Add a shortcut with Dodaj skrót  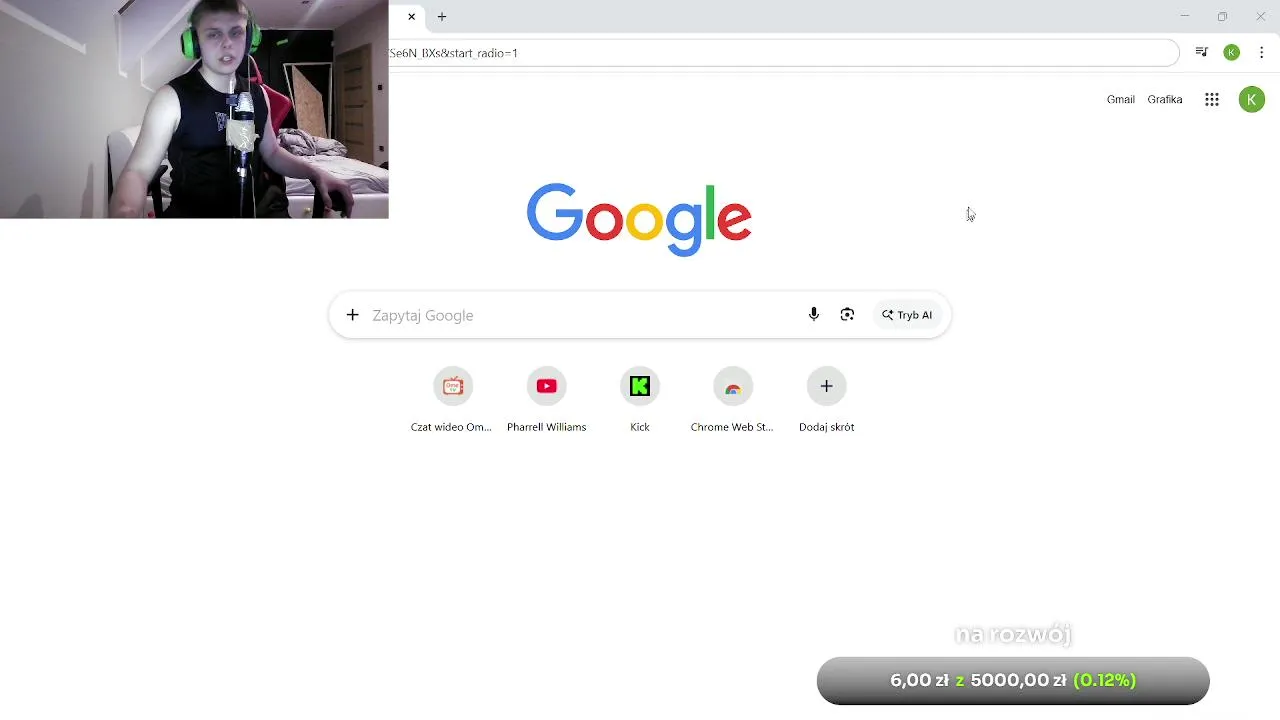tap(826, 386)
